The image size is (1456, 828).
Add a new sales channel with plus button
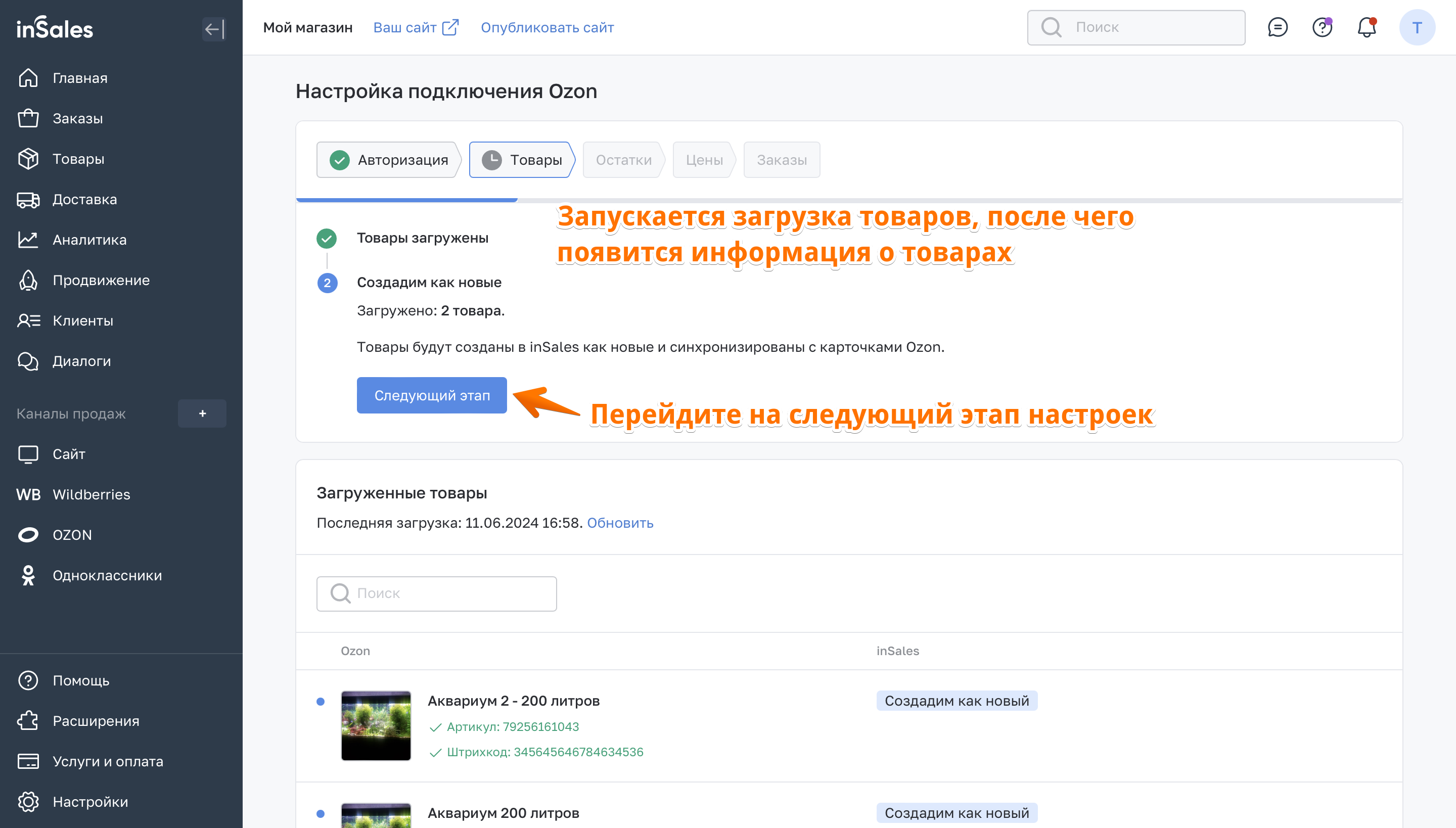tap(202, 413)
